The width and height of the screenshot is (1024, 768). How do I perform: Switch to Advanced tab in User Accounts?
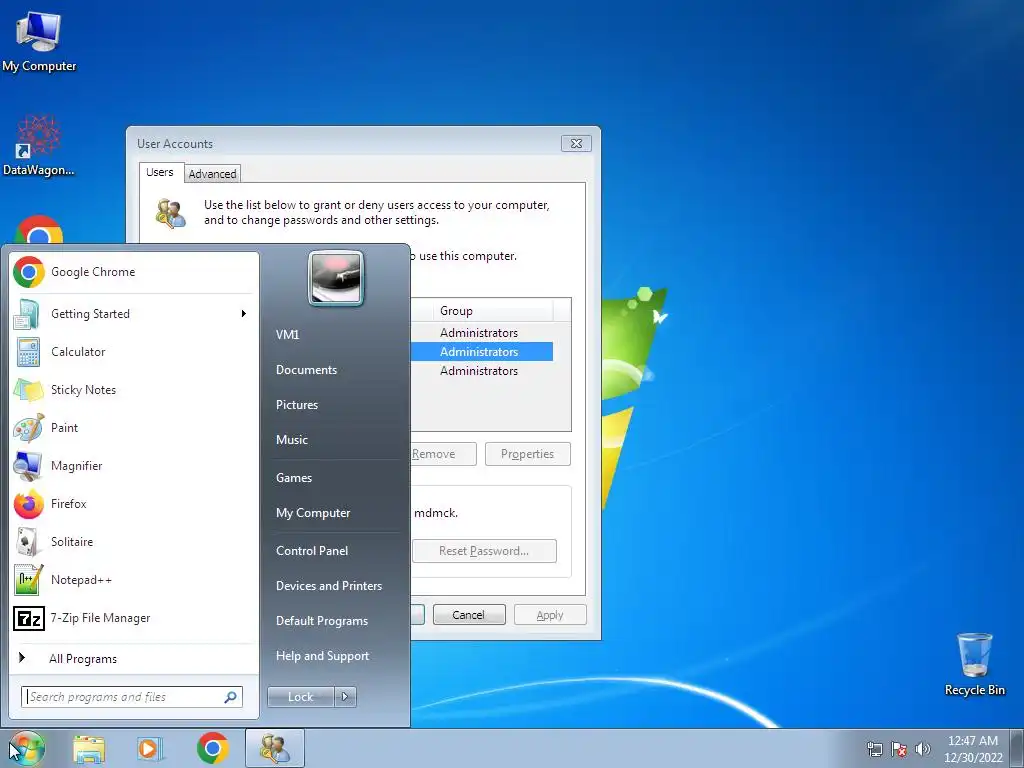click(212, 174)
